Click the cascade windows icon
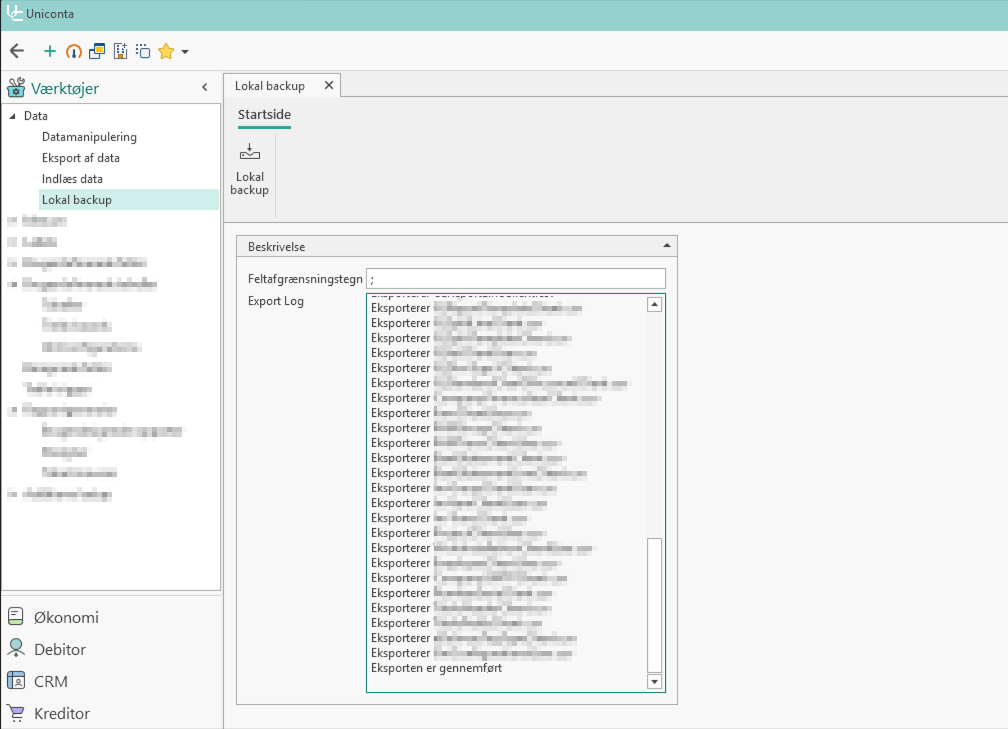 [97, 50]
